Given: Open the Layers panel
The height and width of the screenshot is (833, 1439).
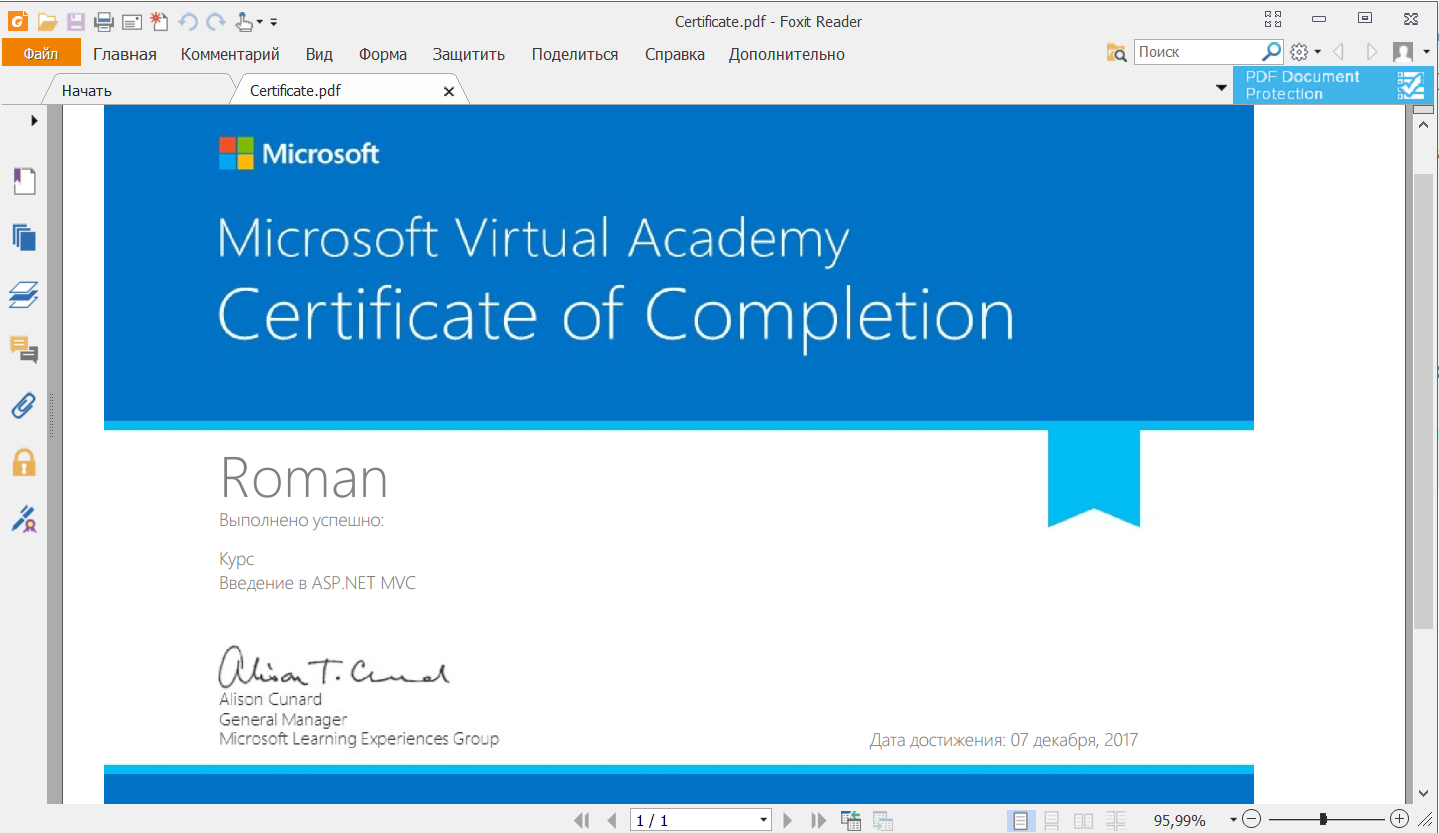Looking at the screenshot, I should coord(24,294).
